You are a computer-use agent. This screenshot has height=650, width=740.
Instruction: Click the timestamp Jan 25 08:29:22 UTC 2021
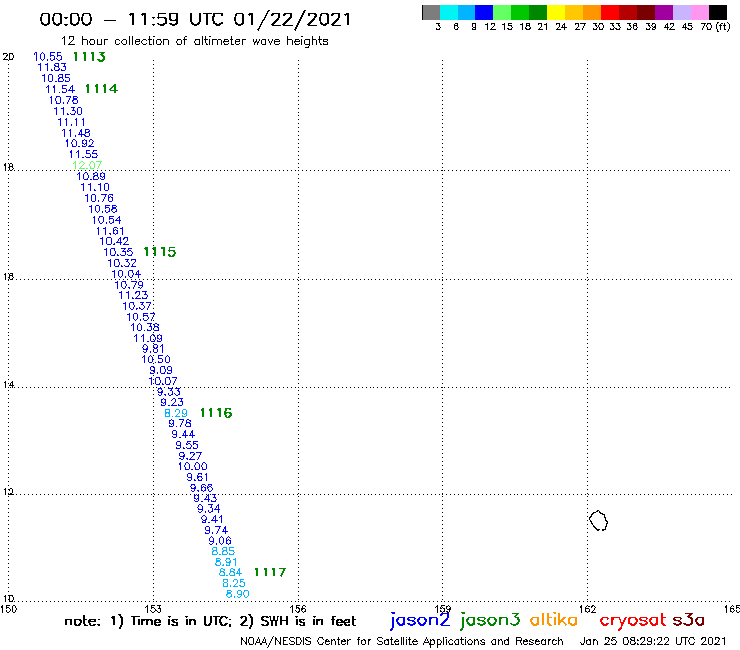pos(653,642)
